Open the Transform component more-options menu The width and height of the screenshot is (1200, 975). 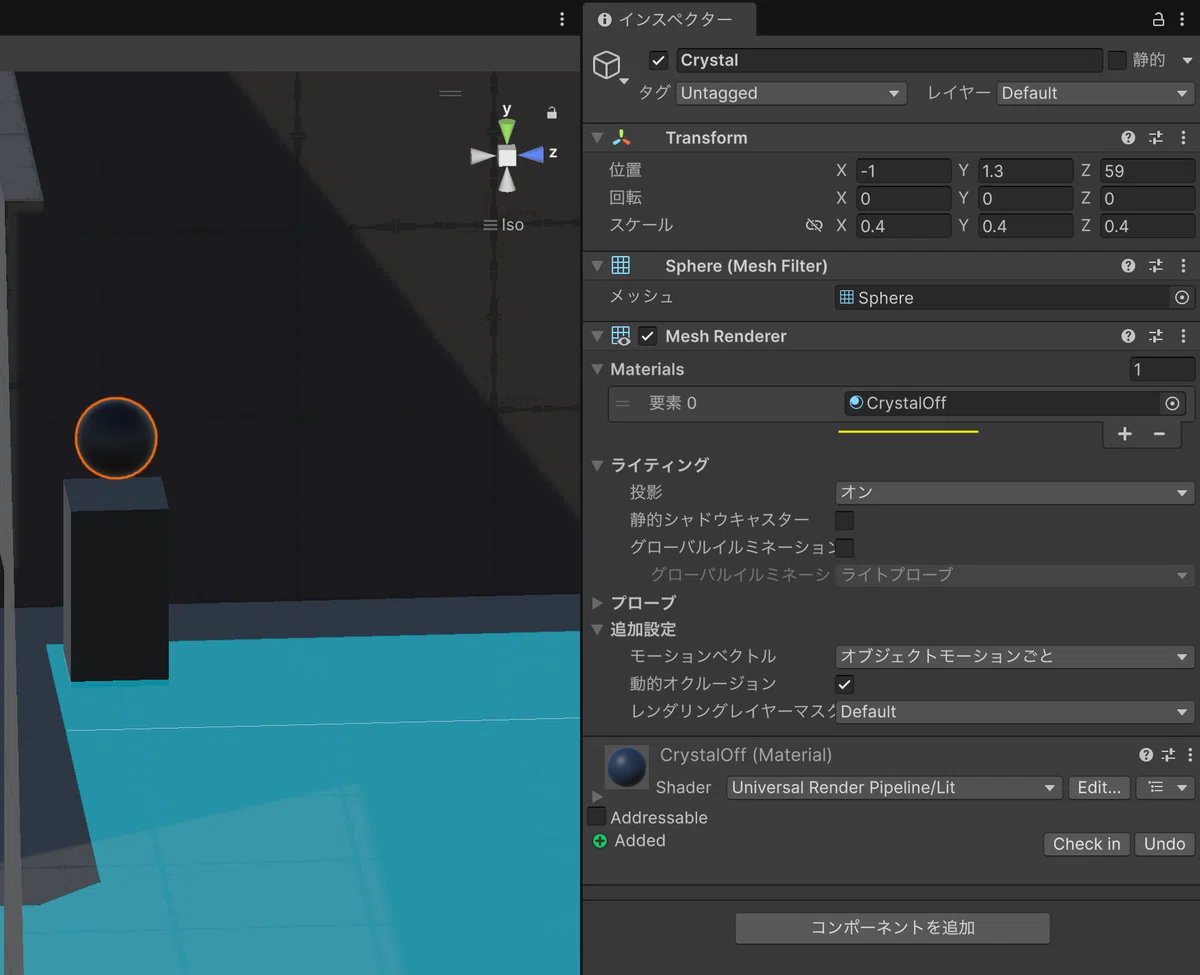pyautogui.click(x=1183, y=138)
